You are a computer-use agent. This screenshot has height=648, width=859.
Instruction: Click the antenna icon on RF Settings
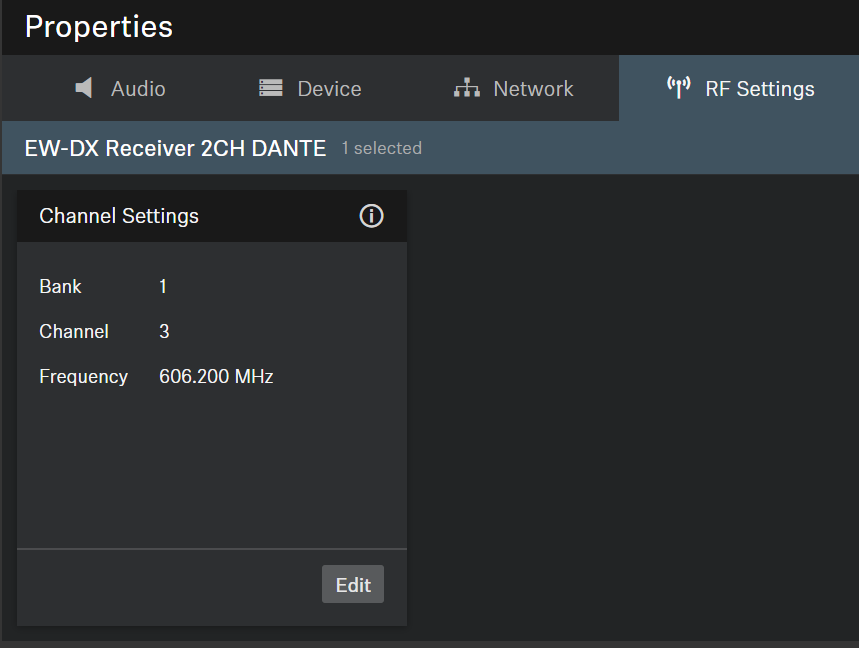[679, 88]
